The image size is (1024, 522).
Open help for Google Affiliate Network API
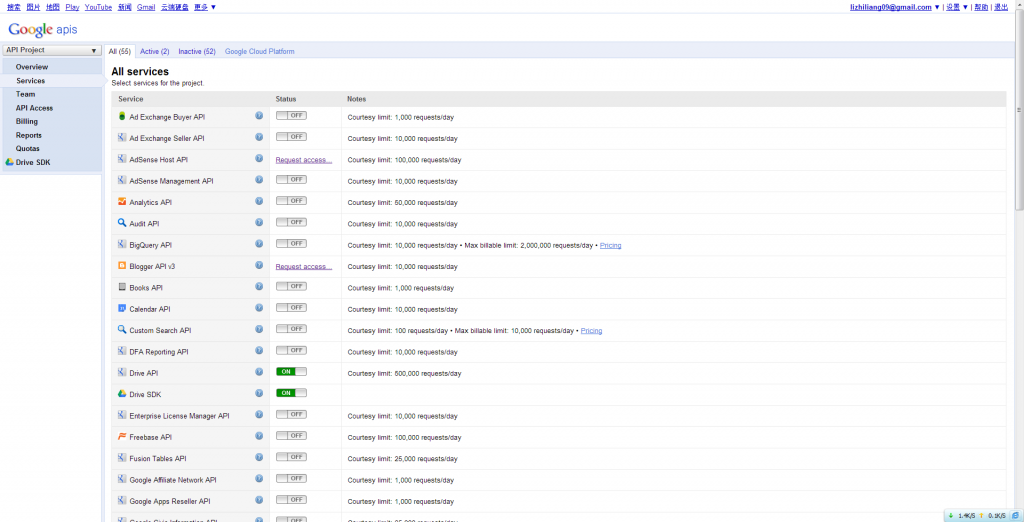pos(259,478)
